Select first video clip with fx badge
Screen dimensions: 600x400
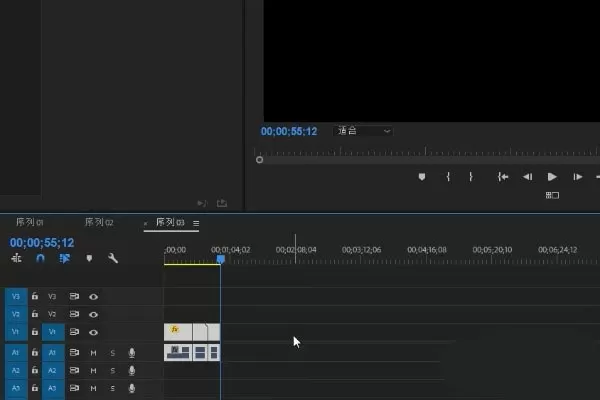tap(178, 332)
